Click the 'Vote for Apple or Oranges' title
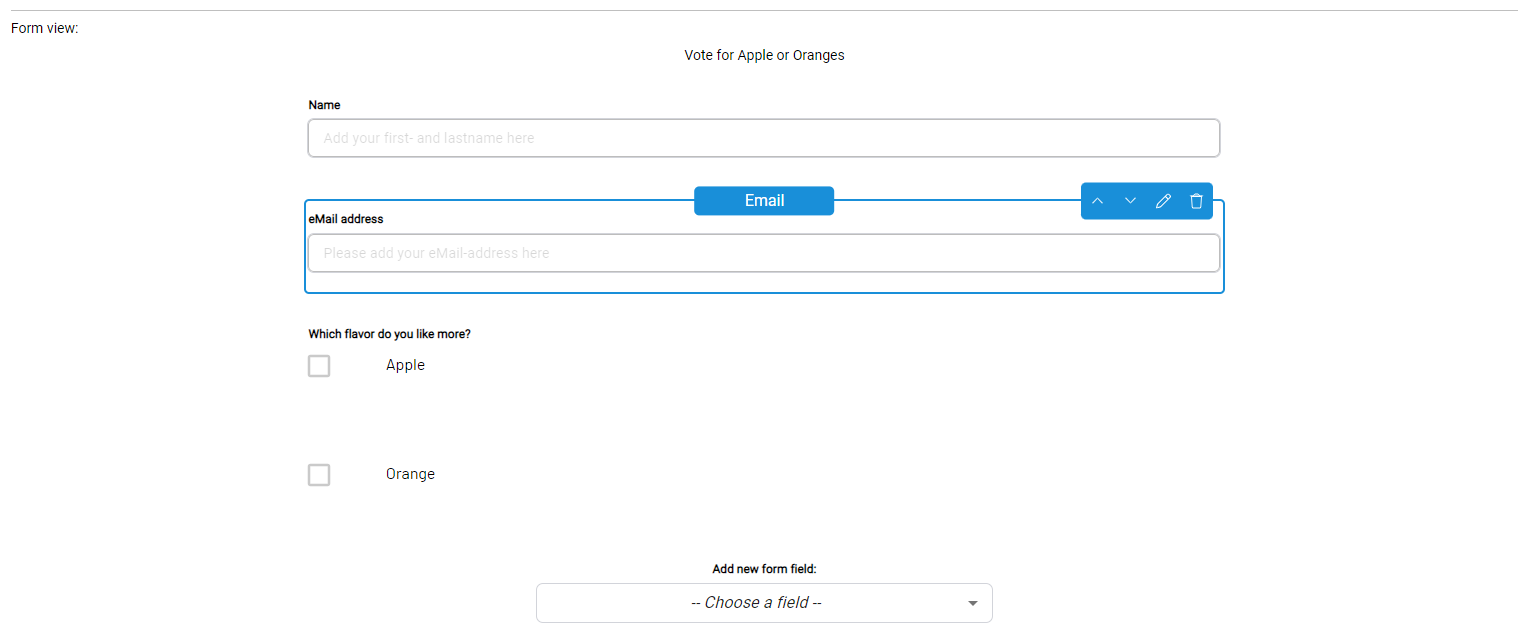This screenshot has width=1533, height=641. pyautogui.click(x=764, y=55)
